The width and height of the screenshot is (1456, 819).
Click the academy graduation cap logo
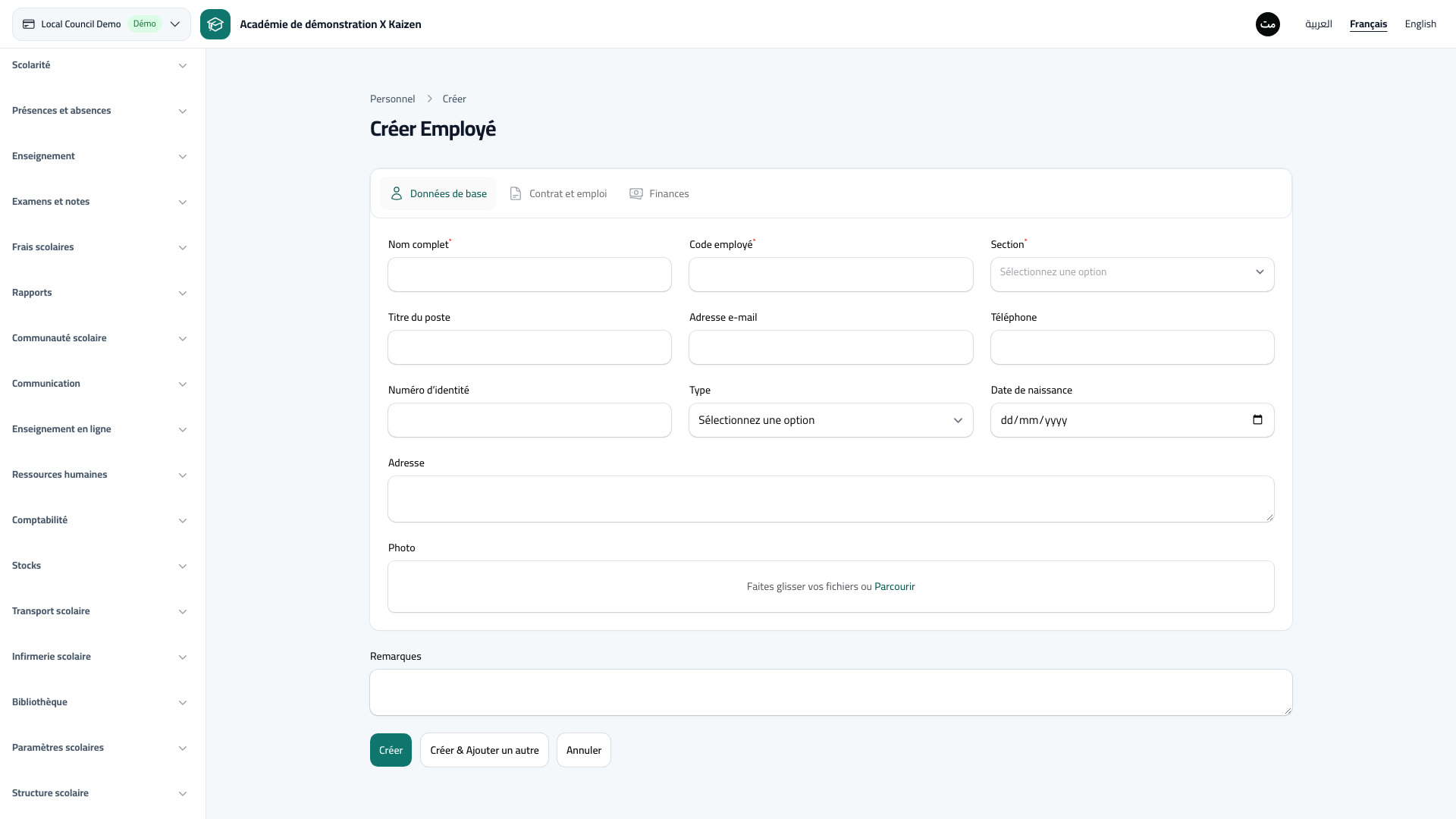pos(215,24)
